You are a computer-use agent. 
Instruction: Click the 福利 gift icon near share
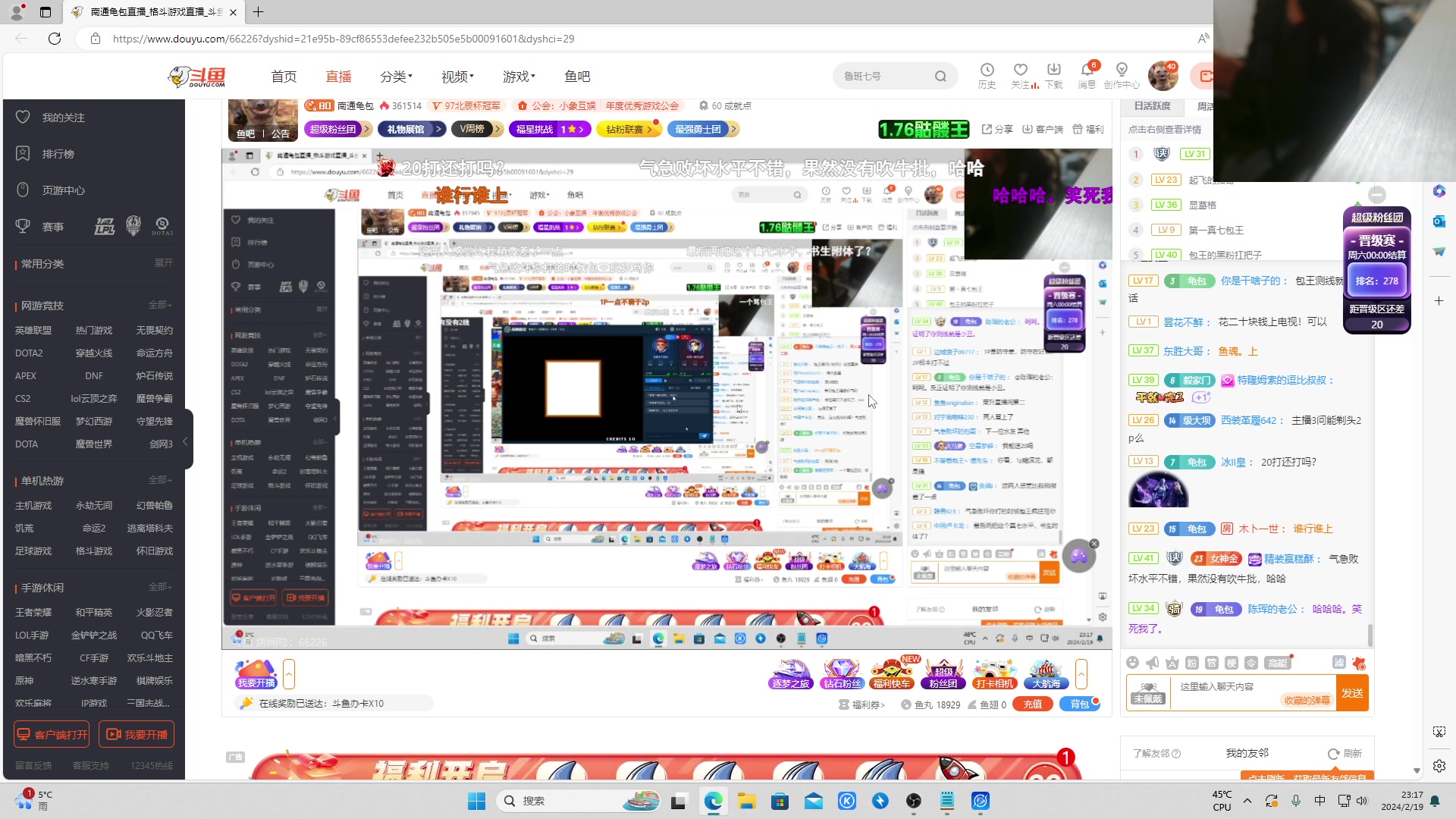click(x=1088, y=130)
